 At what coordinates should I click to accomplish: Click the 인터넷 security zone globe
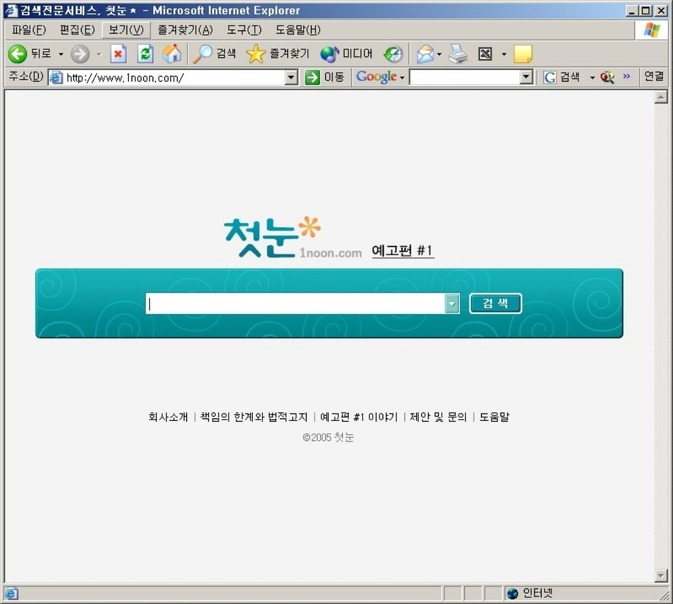[x=512, y=594]
